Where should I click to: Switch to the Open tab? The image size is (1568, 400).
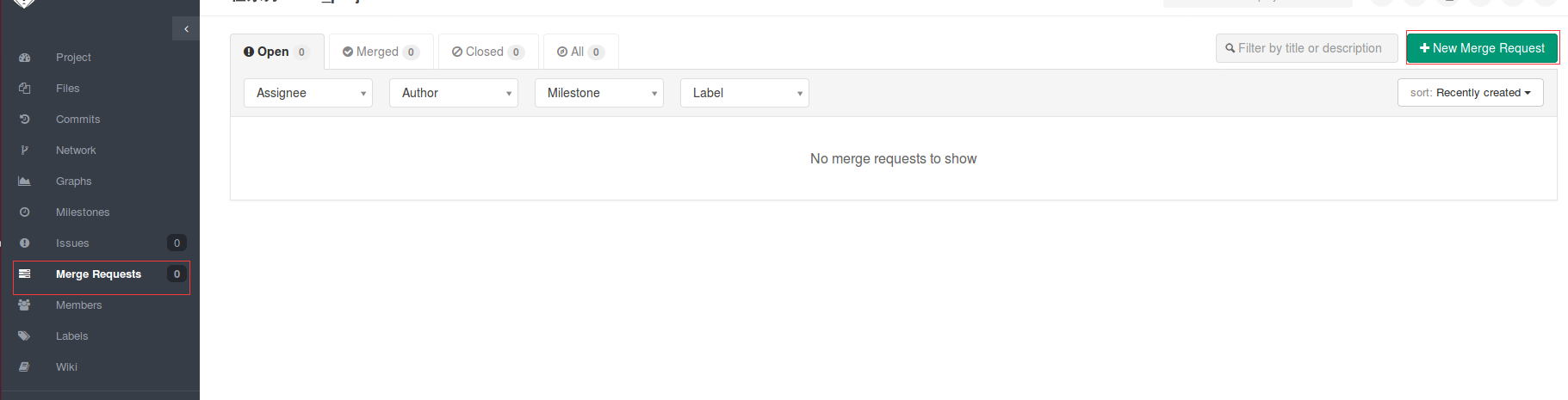click(x=277, y=52)
